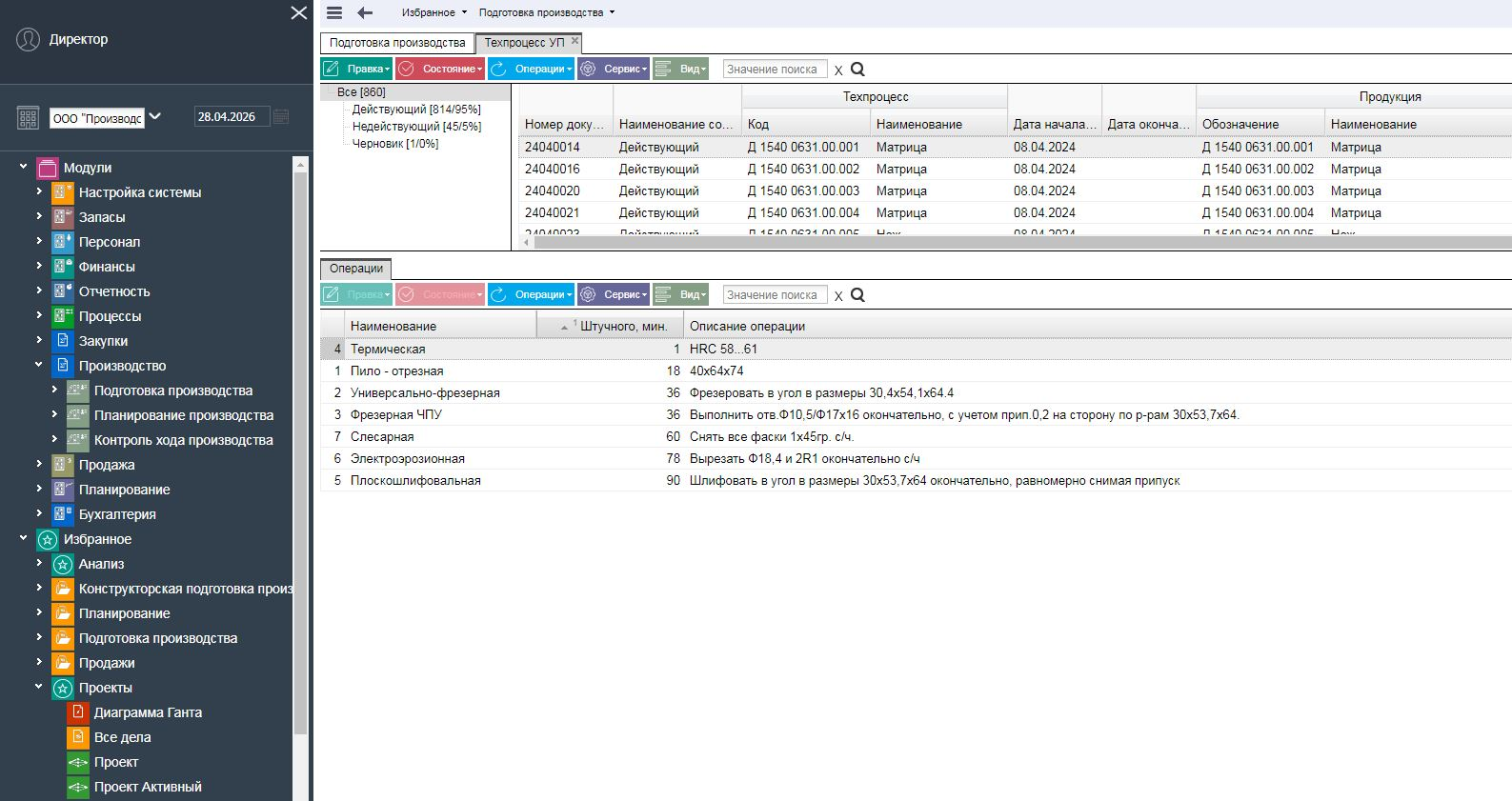The image size is (1512, 801).
Task: Click the Продажа module icon
Action: 63,465
